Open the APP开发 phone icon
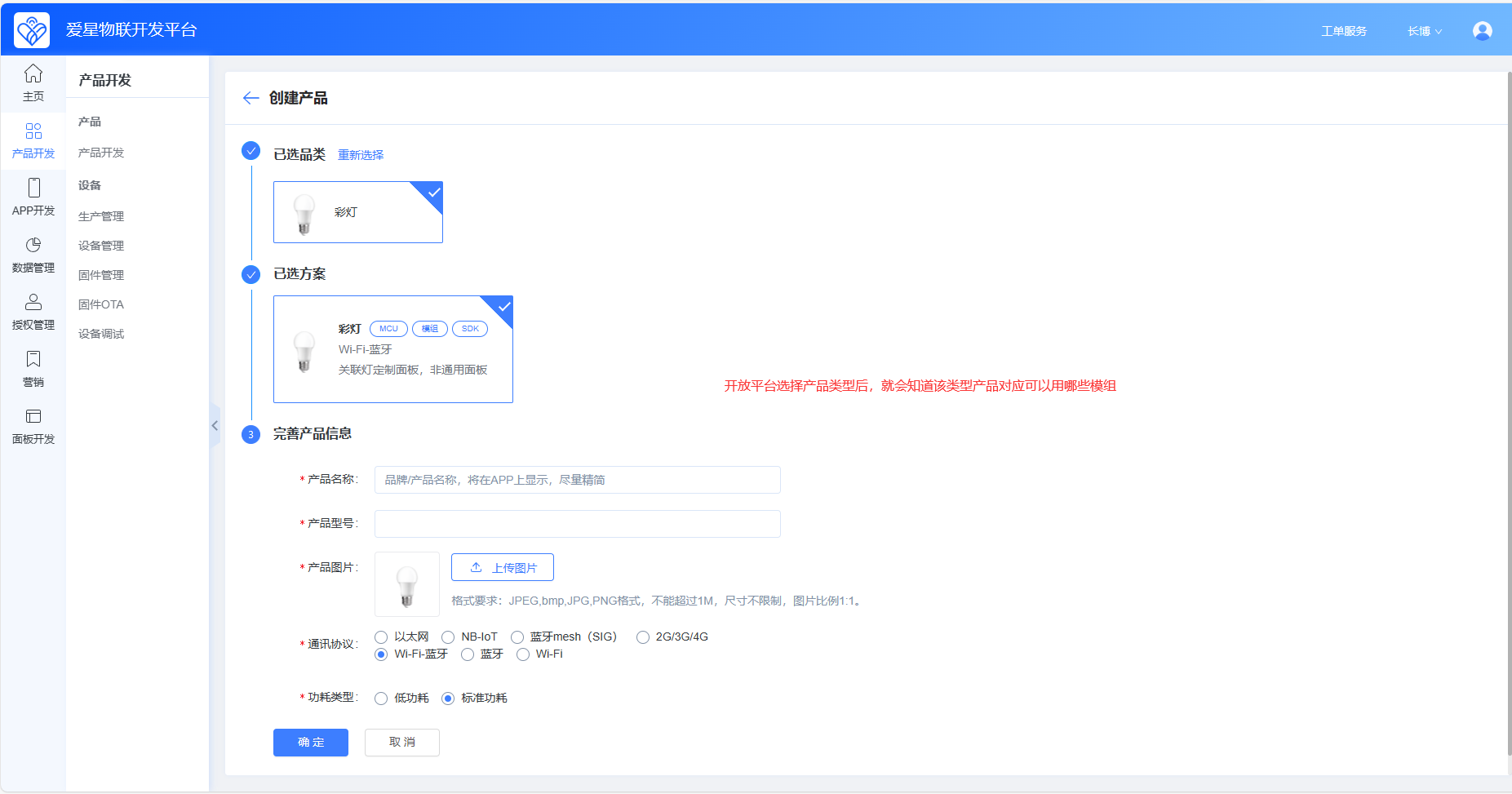The image size is (1512, 794). [33, 188]
